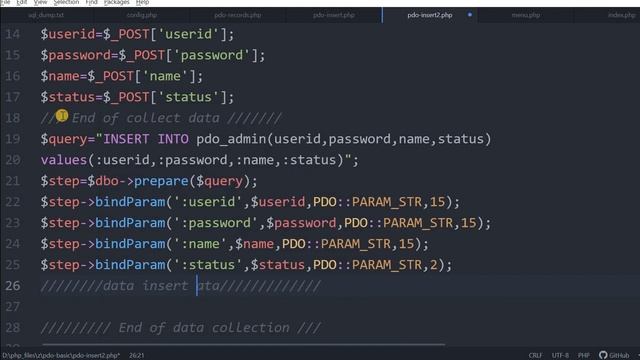Switch to the index.php tab
640x360 pixels.
(621, 15)
